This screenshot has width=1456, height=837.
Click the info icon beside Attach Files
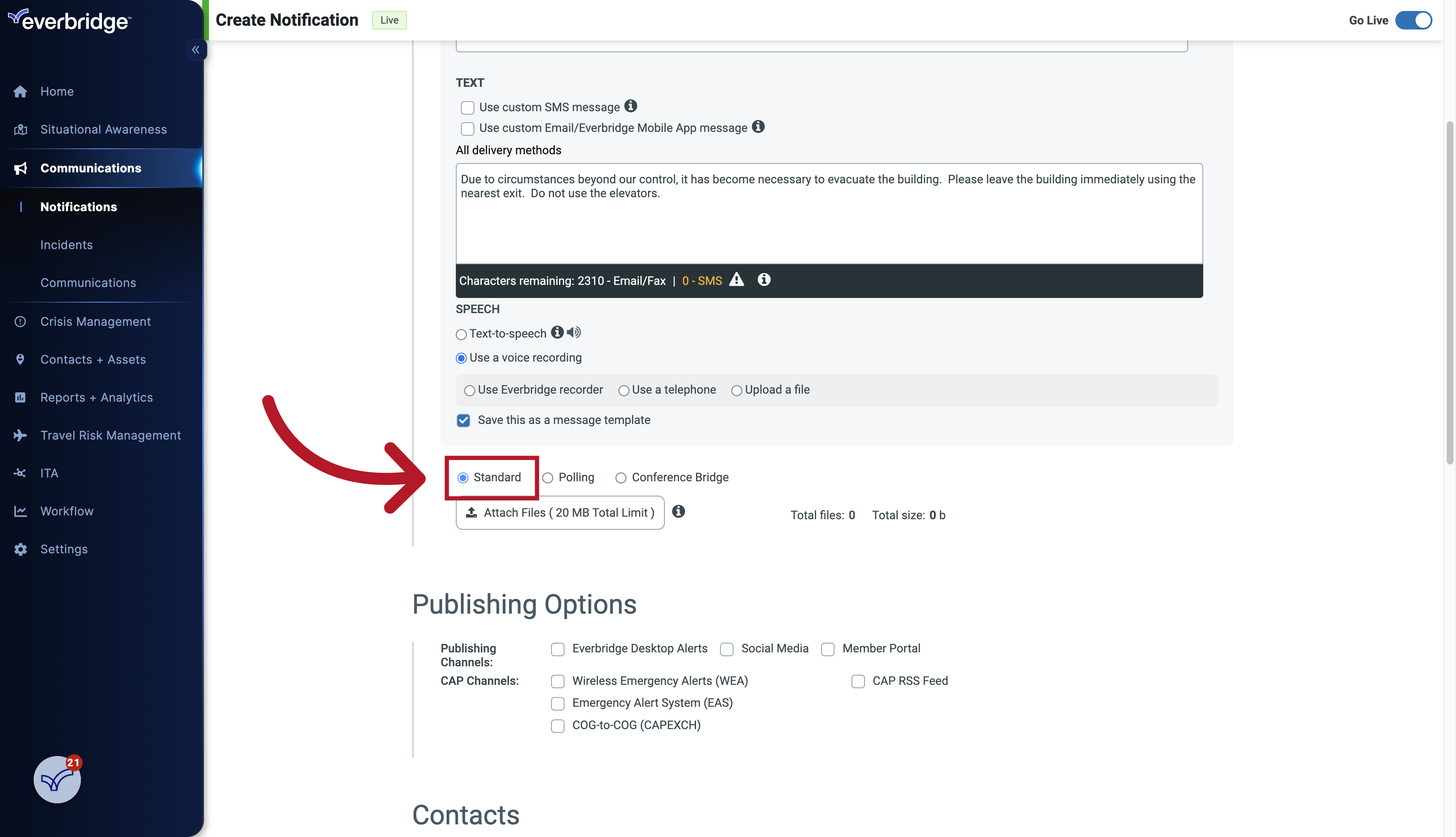click(679, 512)
